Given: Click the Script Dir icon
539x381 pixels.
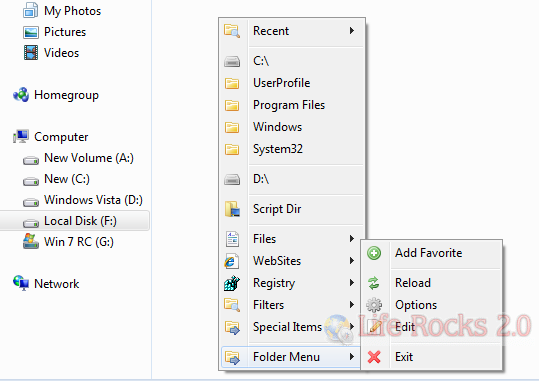Looking at the screenshot, I should point(232,209).
